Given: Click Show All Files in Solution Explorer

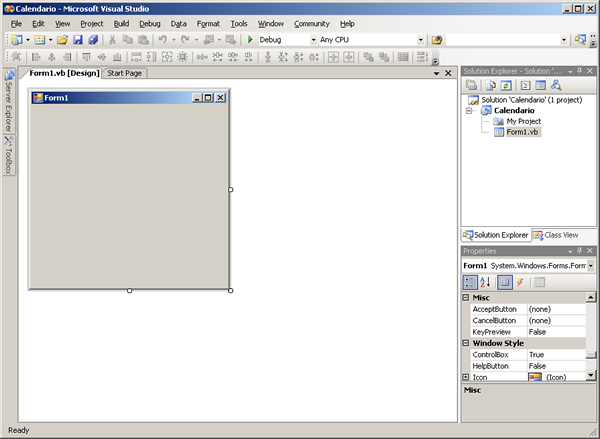Looking at the screenshot, I should [491, 85].
